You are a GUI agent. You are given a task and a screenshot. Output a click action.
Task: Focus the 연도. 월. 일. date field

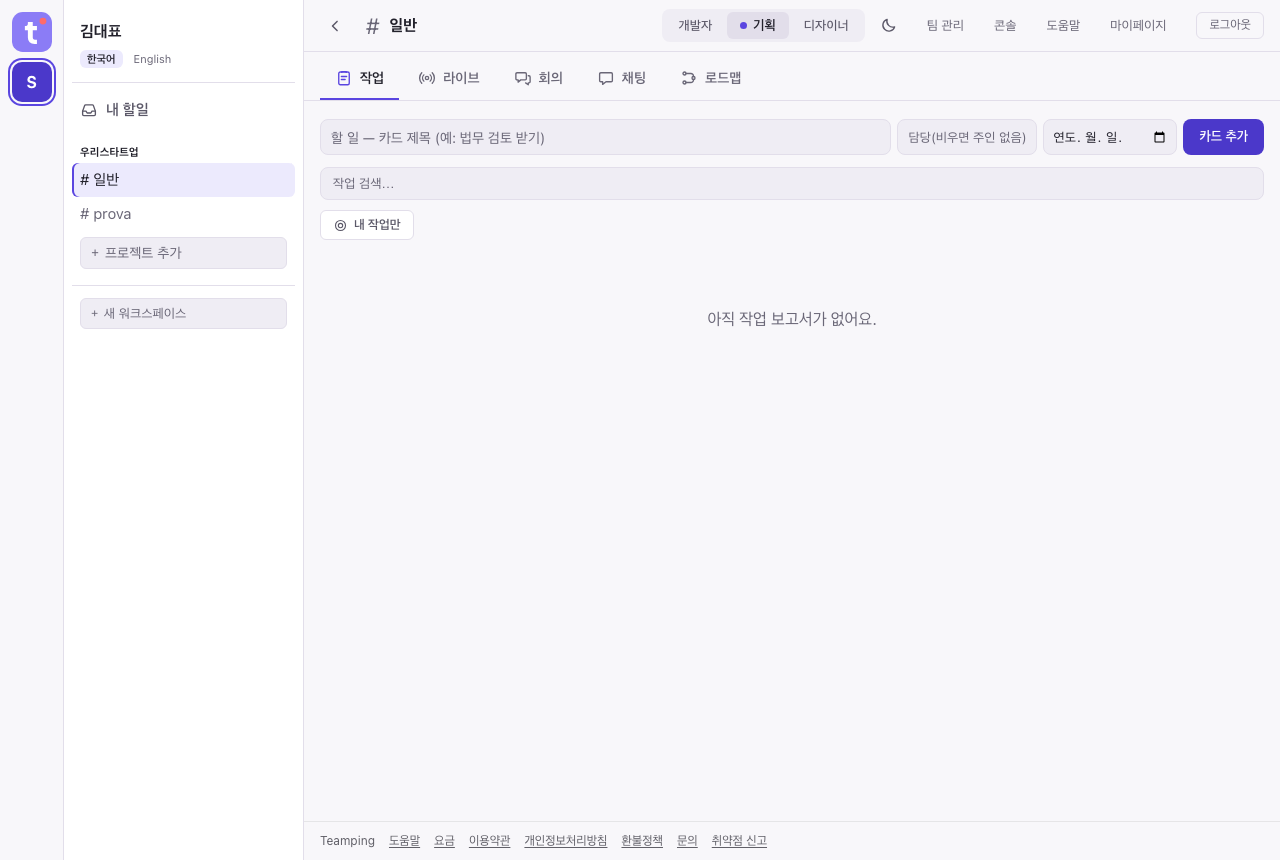pos(1110,137)
